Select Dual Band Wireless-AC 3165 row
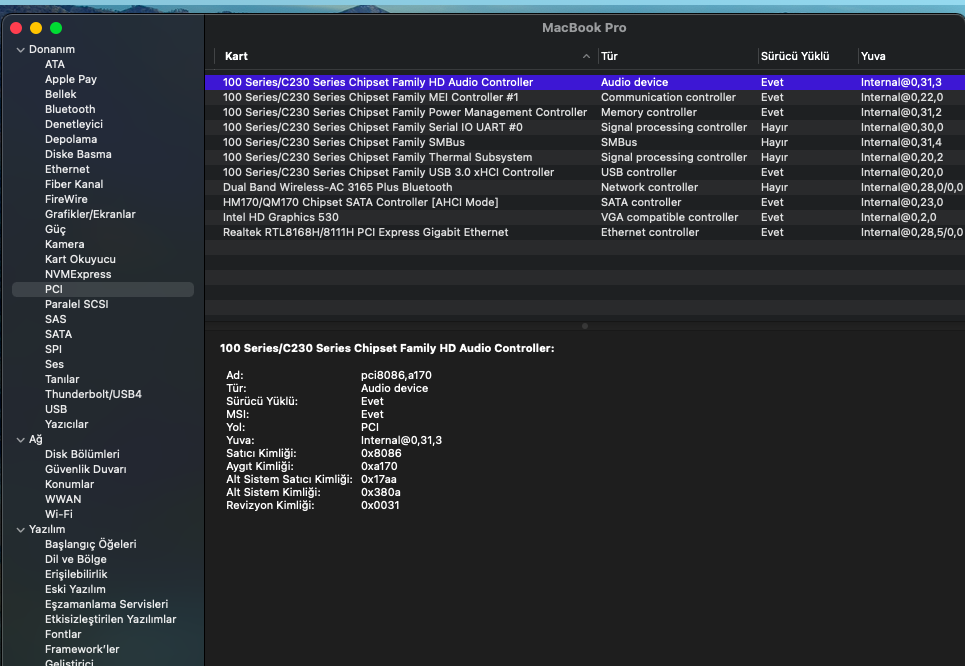This screenshot has height=666, width=965. click(337, 187)
